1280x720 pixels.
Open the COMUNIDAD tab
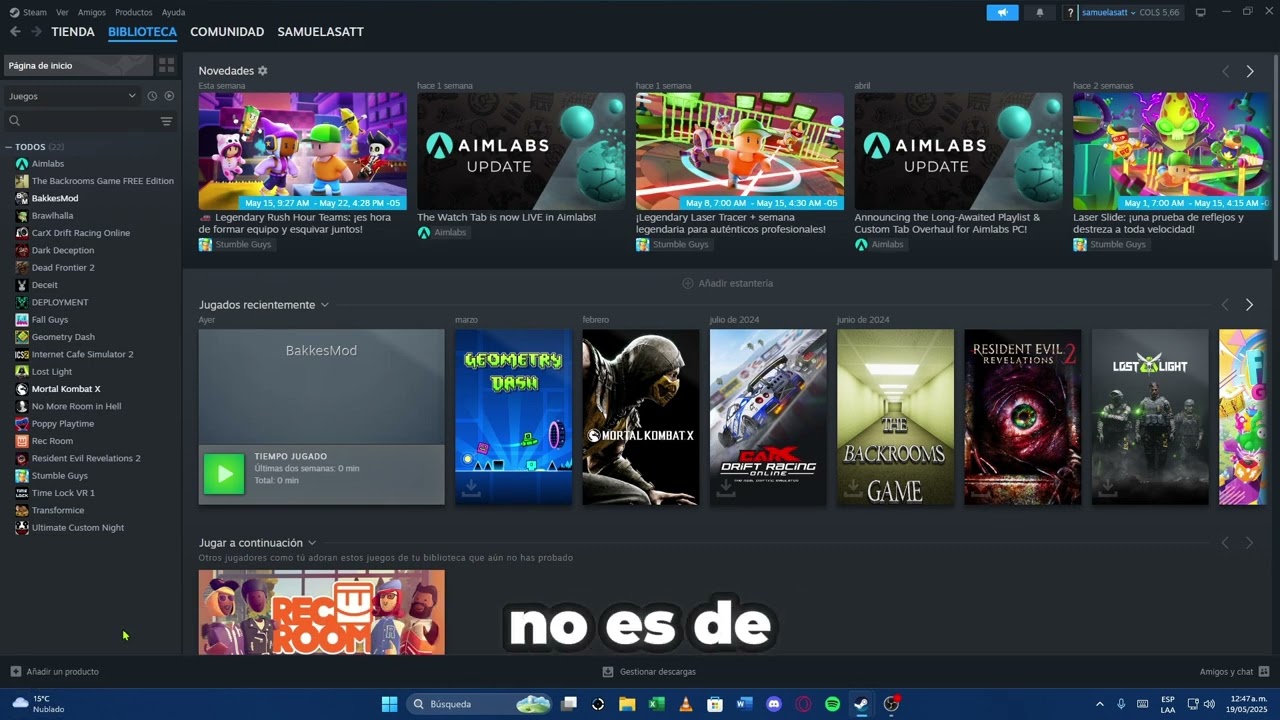[x=227, y=32]
